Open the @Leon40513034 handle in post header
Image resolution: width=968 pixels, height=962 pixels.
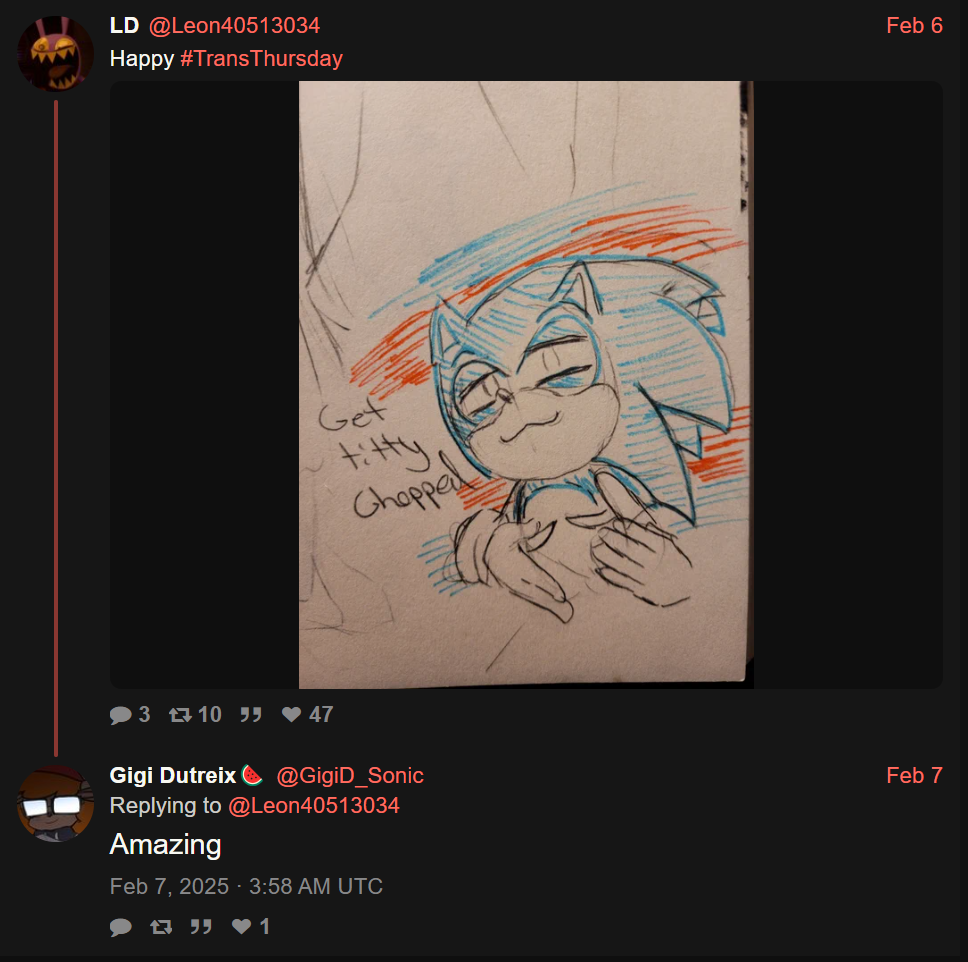pos(235,26)
